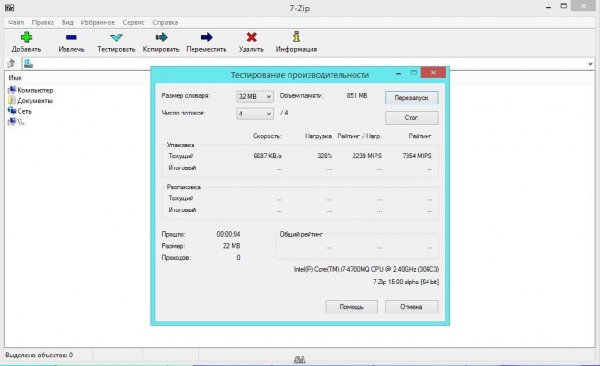Click the 851 MB memory usage value
This screenshot has width=600, height=366.
point(357,96)
